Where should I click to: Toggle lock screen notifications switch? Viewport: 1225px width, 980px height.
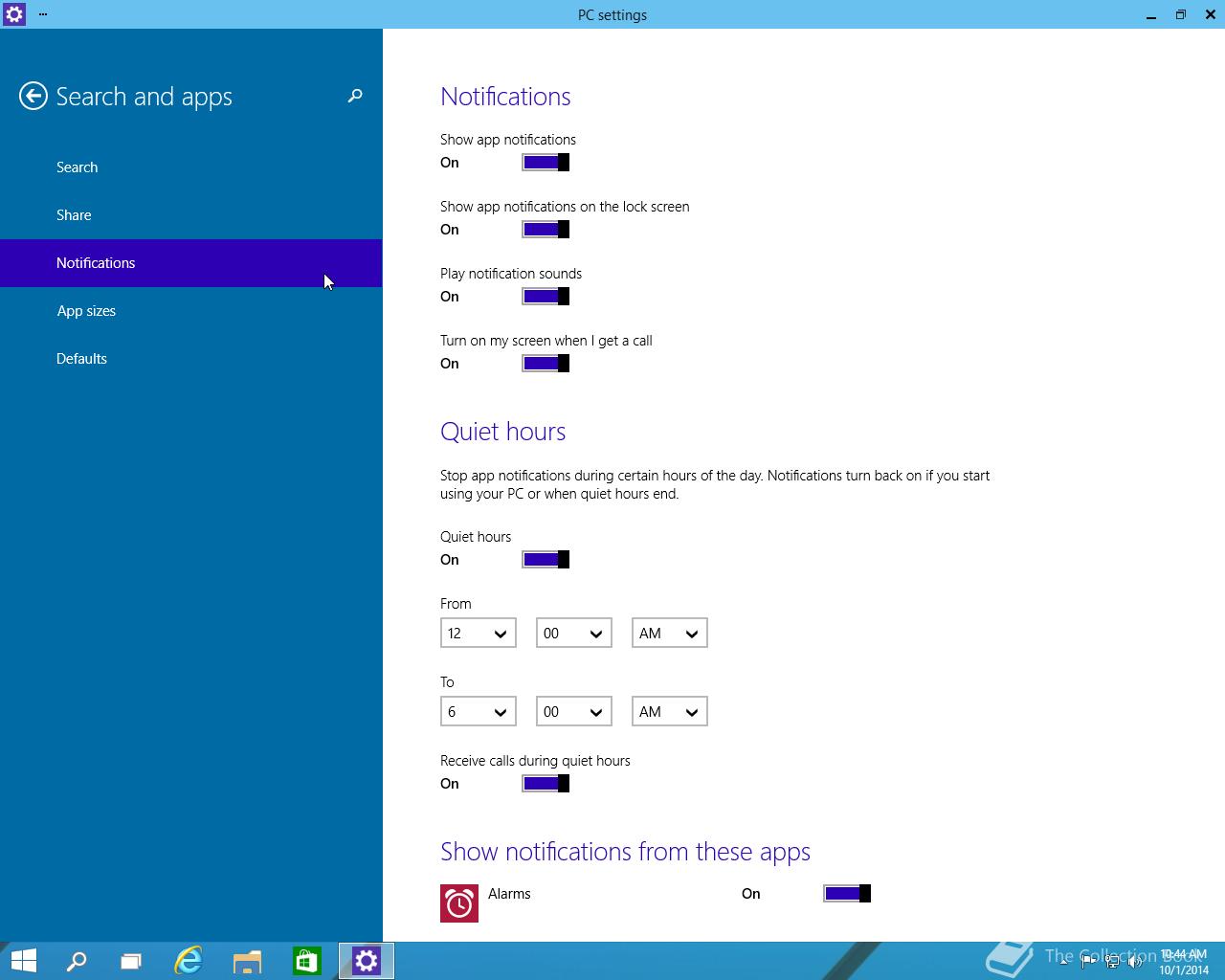(x=546, y=230)
